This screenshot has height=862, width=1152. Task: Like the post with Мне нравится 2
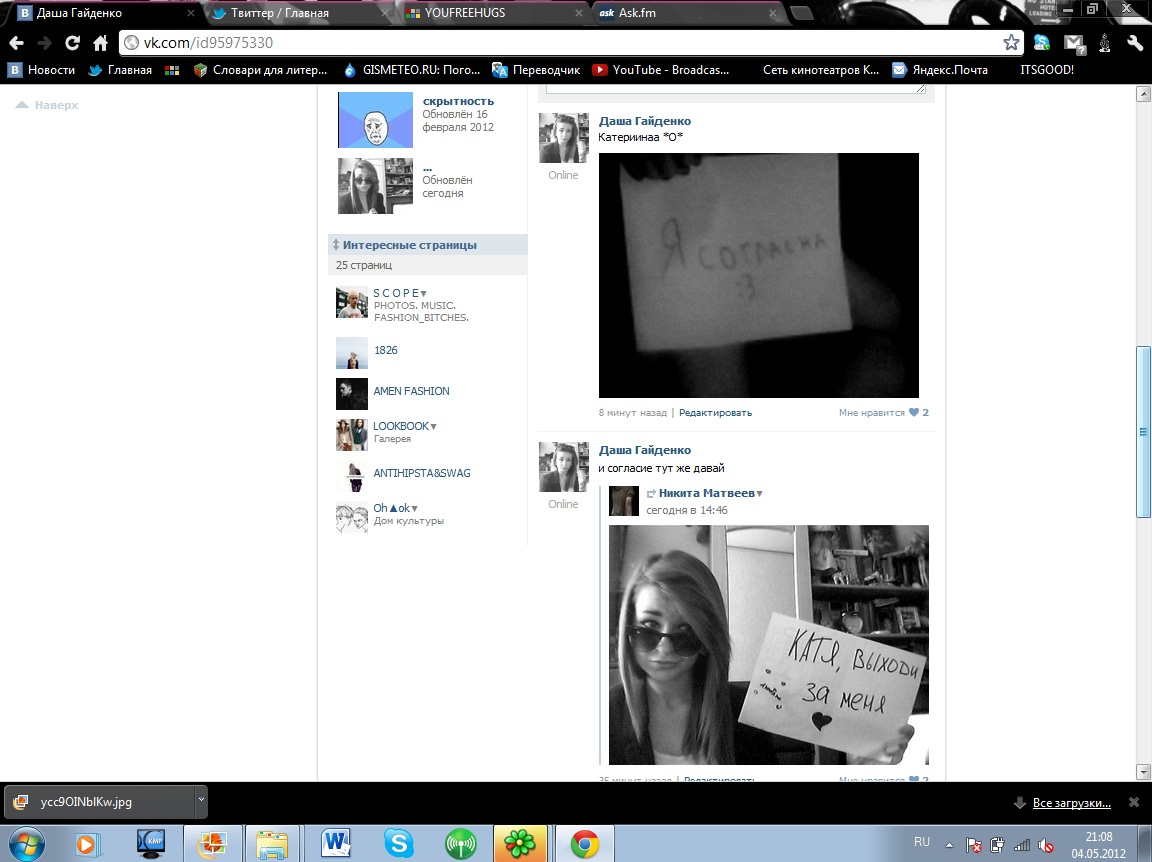[x=884, y=413]
